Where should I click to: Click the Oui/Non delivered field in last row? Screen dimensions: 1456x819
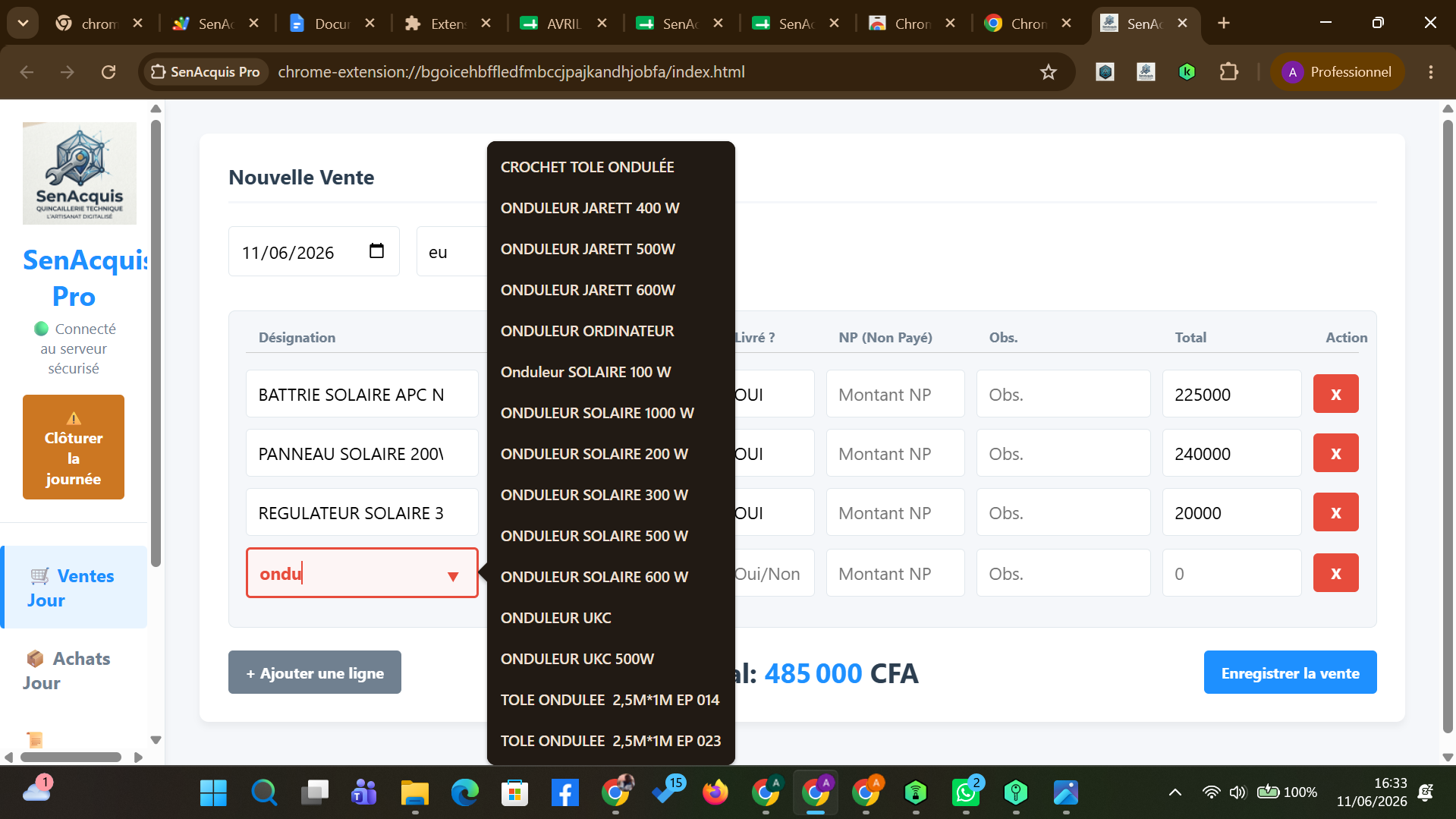click(x=774, y=573)
